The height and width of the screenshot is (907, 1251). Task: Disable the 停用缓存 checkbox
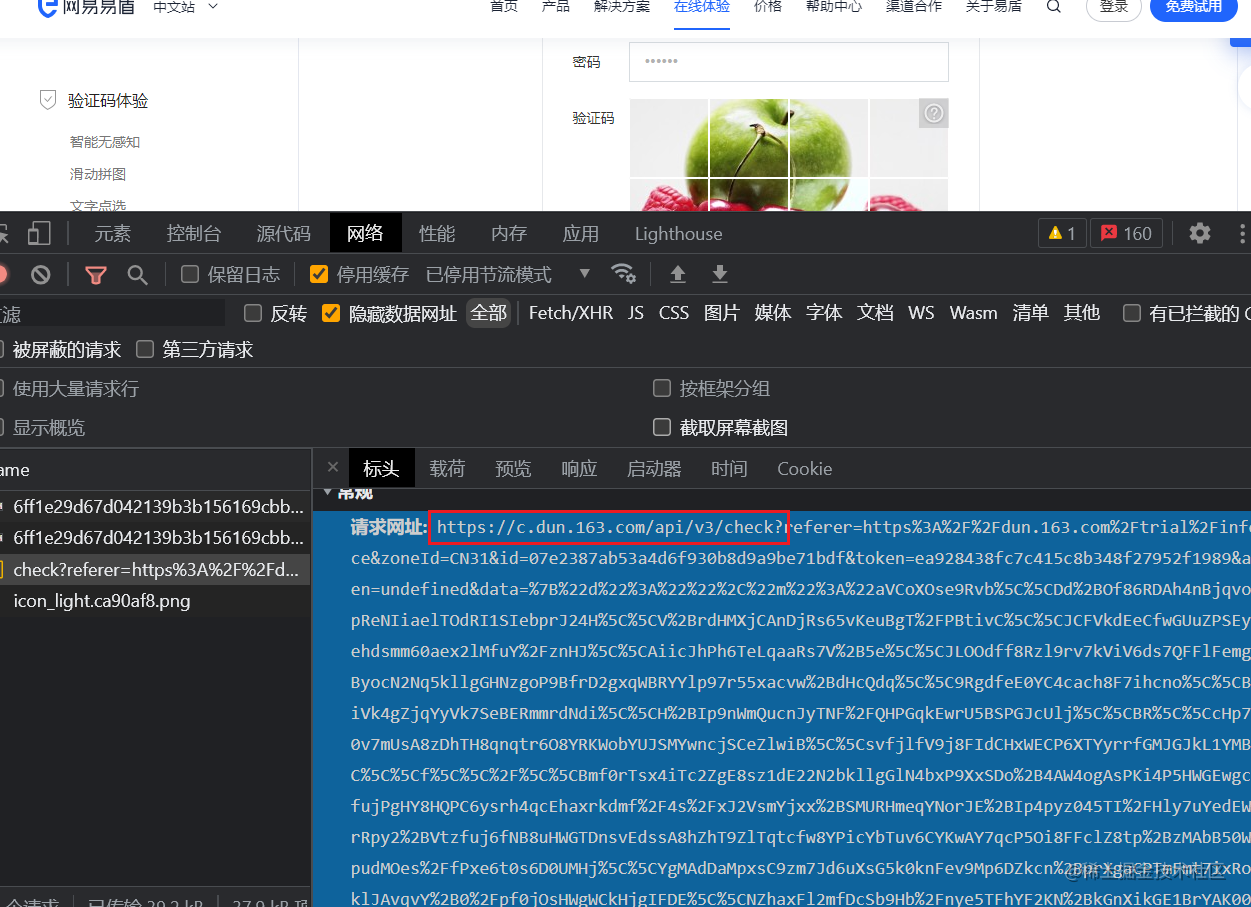[319, 274]
